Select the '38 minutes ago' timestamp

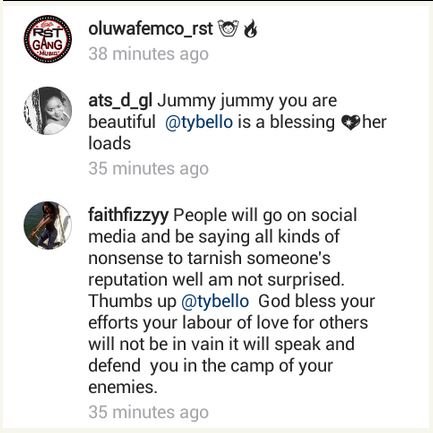point(148,54)
